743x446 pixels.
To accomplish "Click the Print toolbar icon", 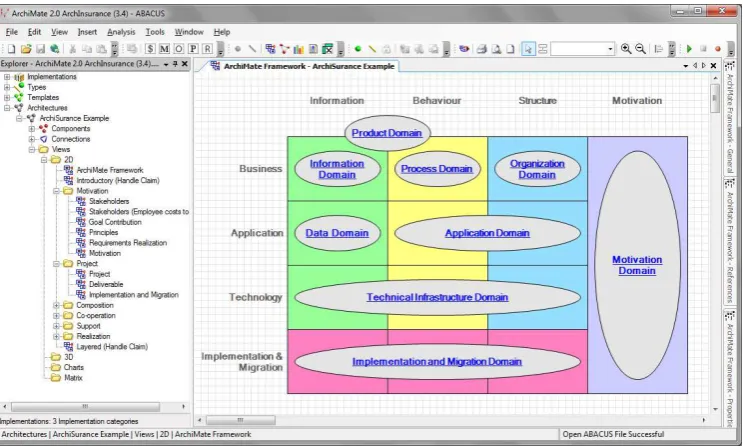I will click(x=482, y=49).
